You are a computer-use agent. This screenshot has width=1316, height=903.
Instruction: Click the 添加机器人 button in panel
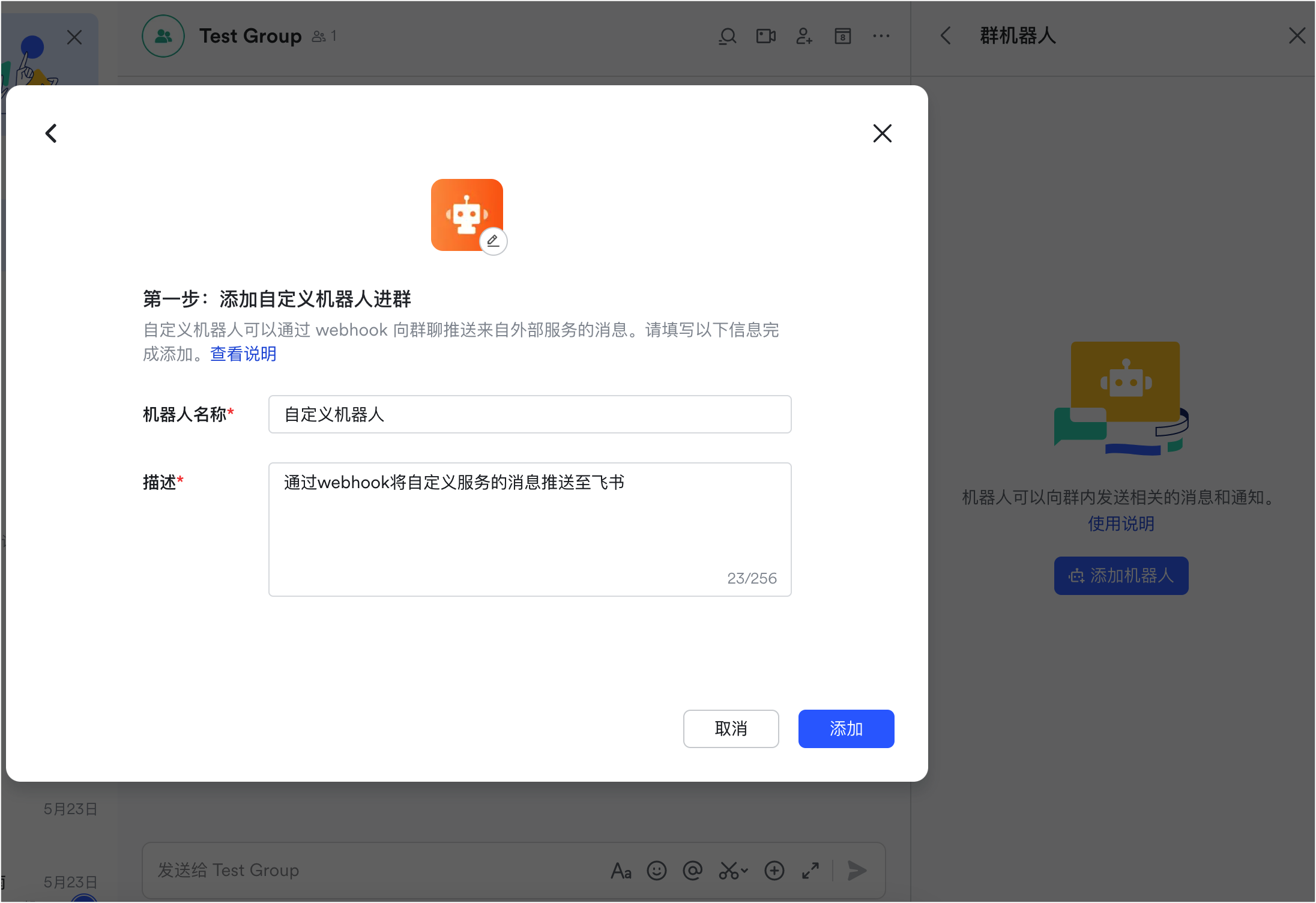point(1121,576)
